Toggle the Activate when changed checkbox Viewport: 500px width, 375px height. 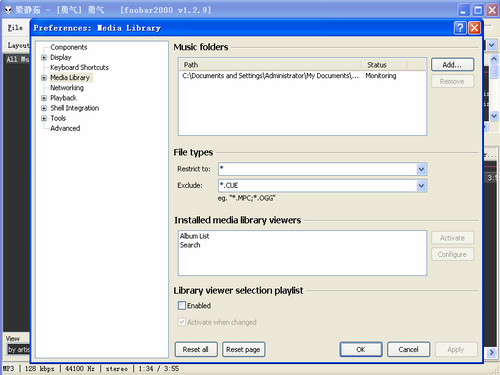tap(182, 322)
